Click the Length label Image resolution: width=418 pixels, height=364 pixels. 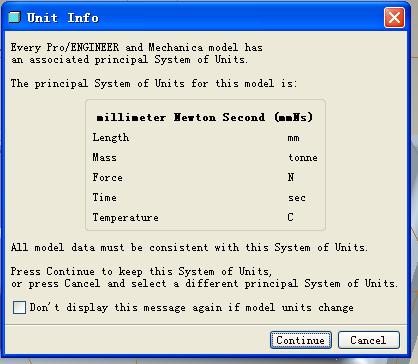(111, 137)
